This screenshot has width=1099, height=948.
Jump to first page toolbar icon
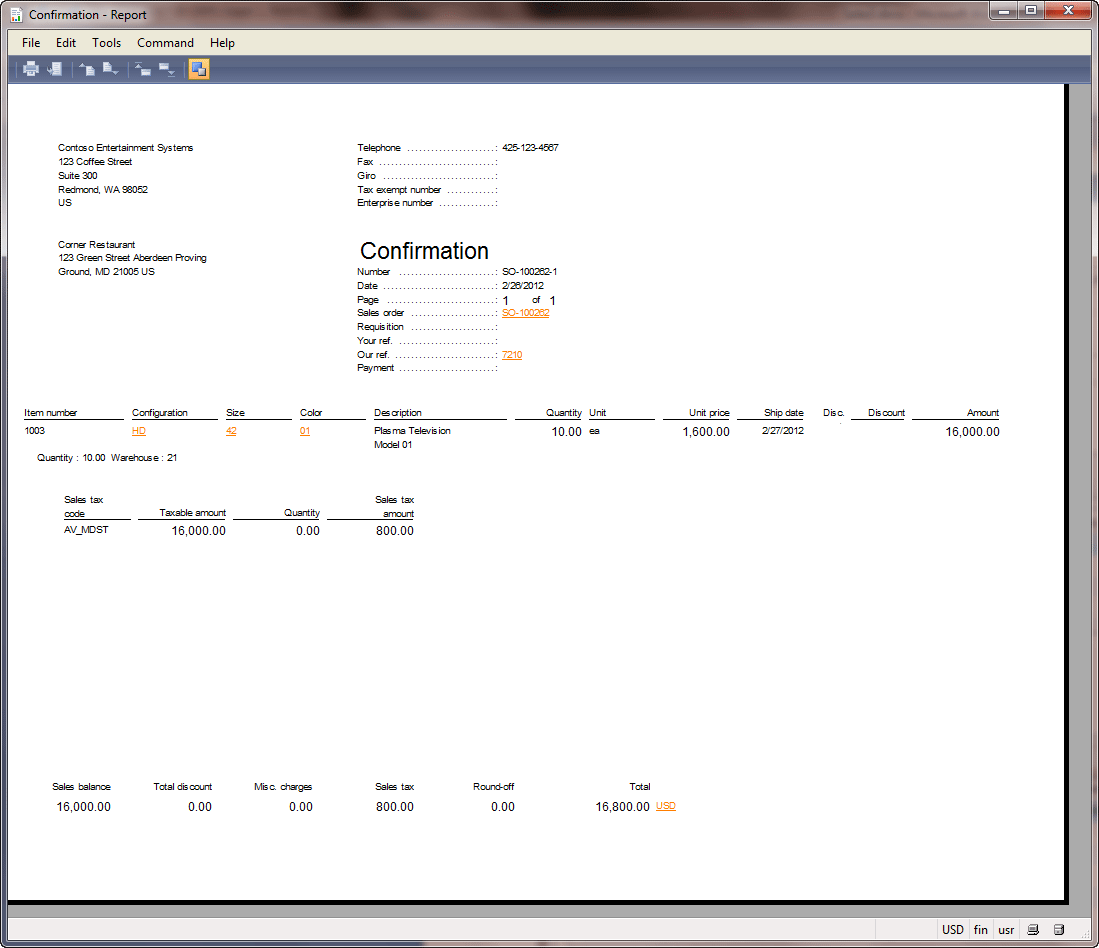point(143,69)
